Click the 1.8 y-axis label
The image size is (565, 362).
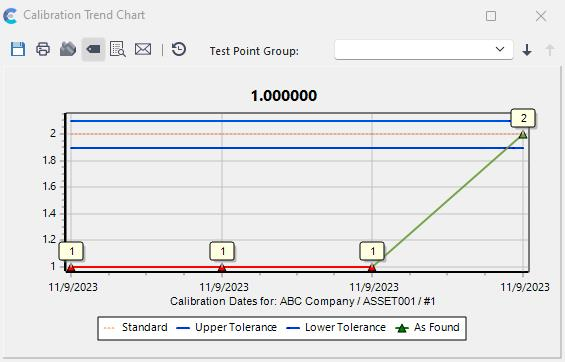(x=49, y=160)
